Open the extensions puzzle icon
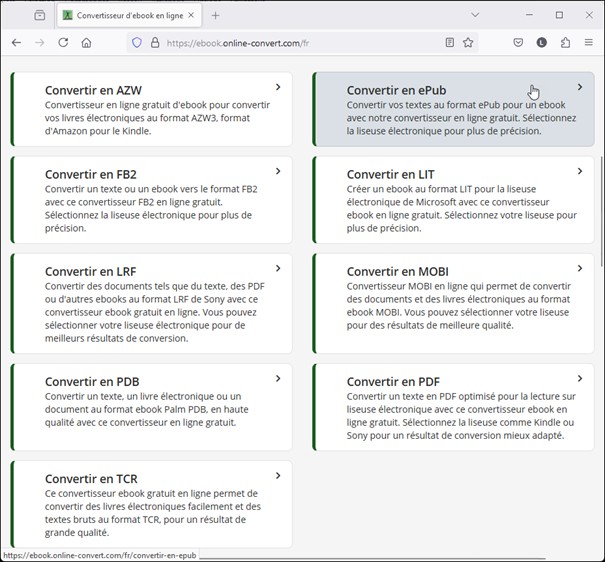Screen dimensions: 605x562 (x=566, y=43)
